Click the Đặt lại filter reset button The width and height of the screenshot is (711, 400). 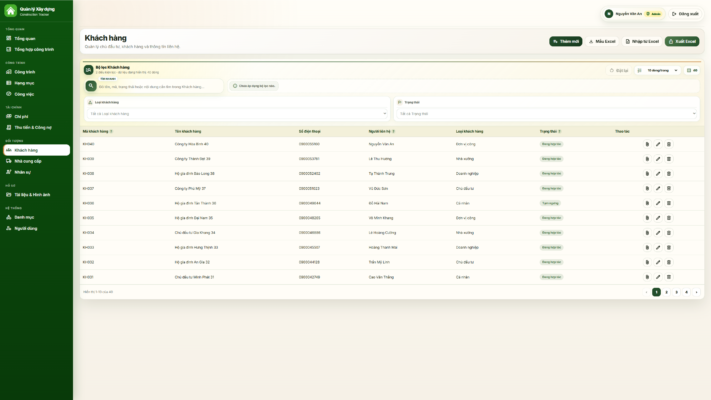618,70
